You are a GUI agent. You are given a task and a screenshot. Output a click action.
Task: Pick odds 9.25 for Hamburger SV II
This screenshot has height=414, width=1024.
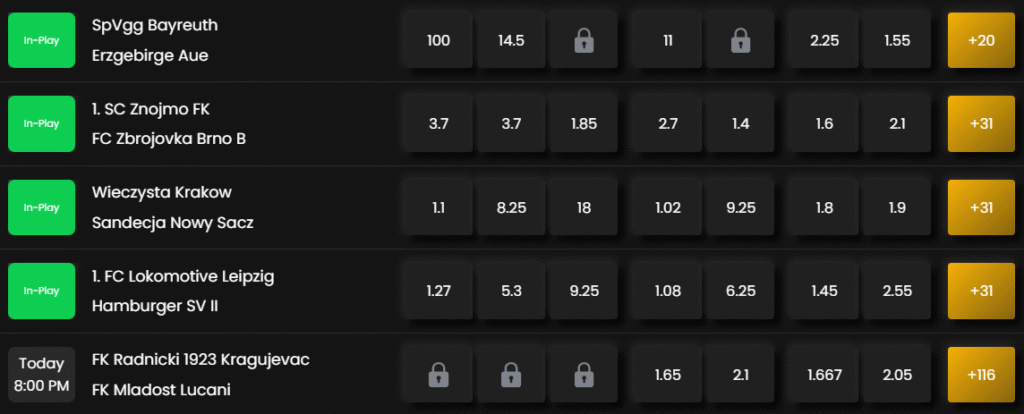583,291
